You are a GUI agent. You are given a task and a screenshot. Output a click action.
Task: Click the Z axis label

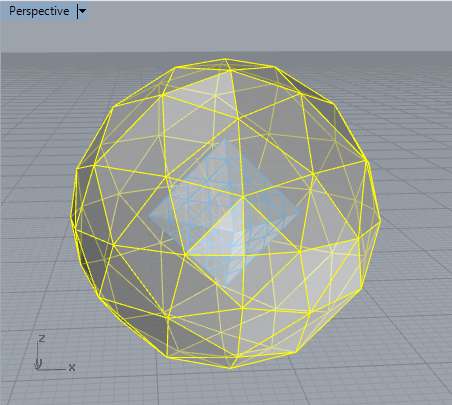(x=42, y=339)
